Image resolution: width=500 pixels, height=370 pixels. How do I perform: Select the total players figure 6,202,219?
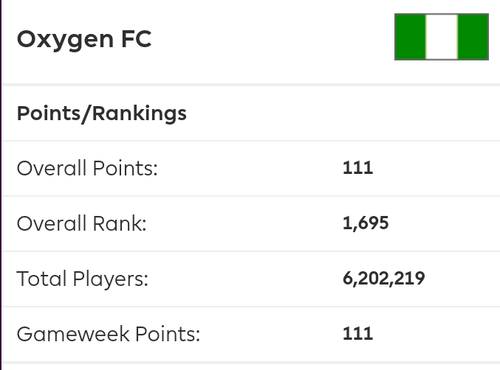point(384,278)
